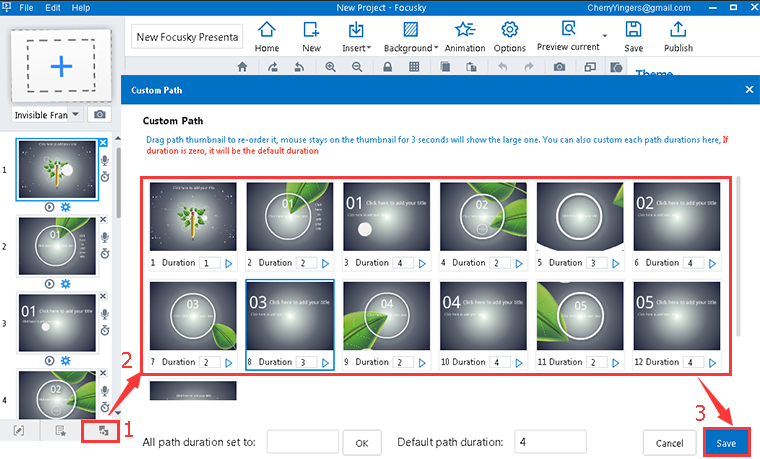
Task: Click the Cancel button
Action: [x=669, y=443]
